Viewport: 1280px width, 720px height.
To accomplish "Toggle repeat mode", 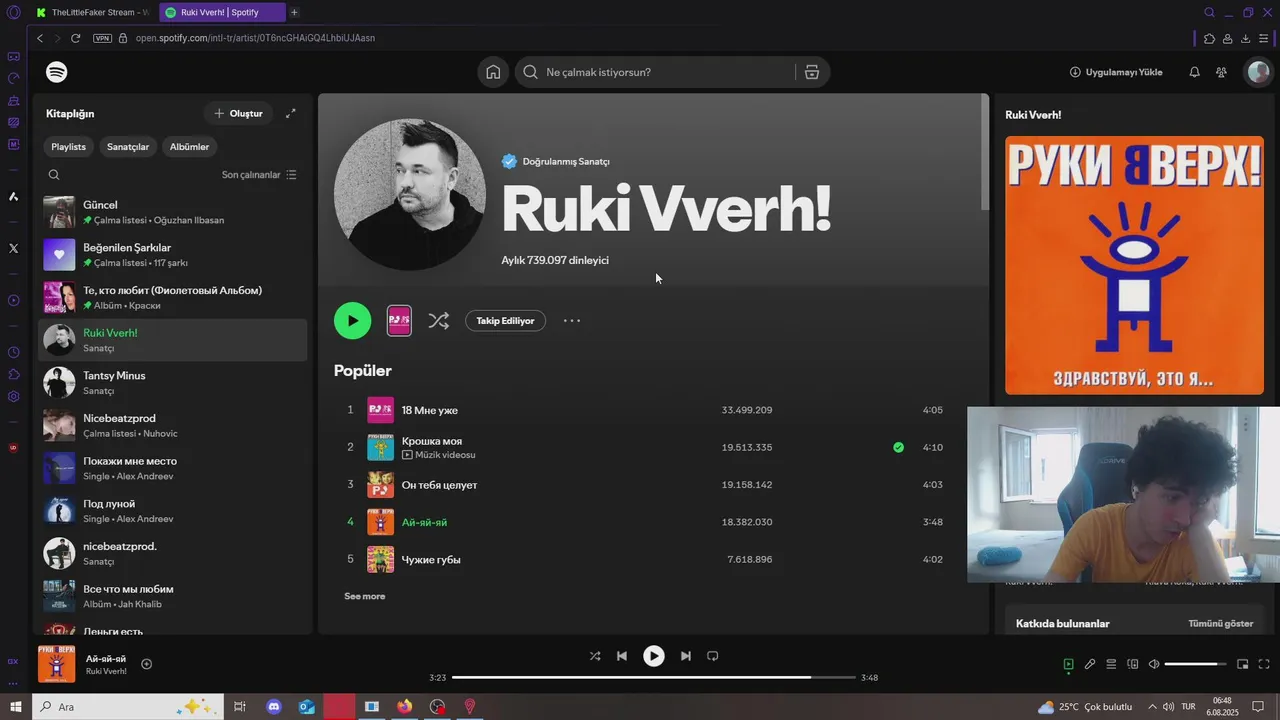I will coord(712,656).
